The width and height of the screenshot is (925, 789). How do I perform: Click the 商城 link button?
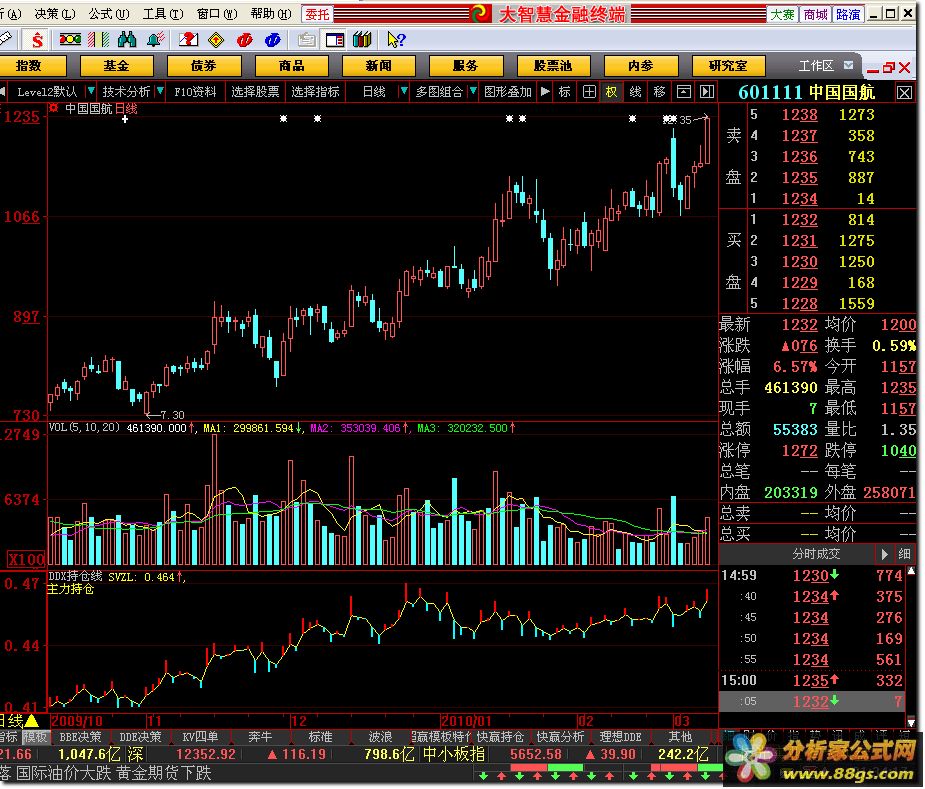pos(815,14)
